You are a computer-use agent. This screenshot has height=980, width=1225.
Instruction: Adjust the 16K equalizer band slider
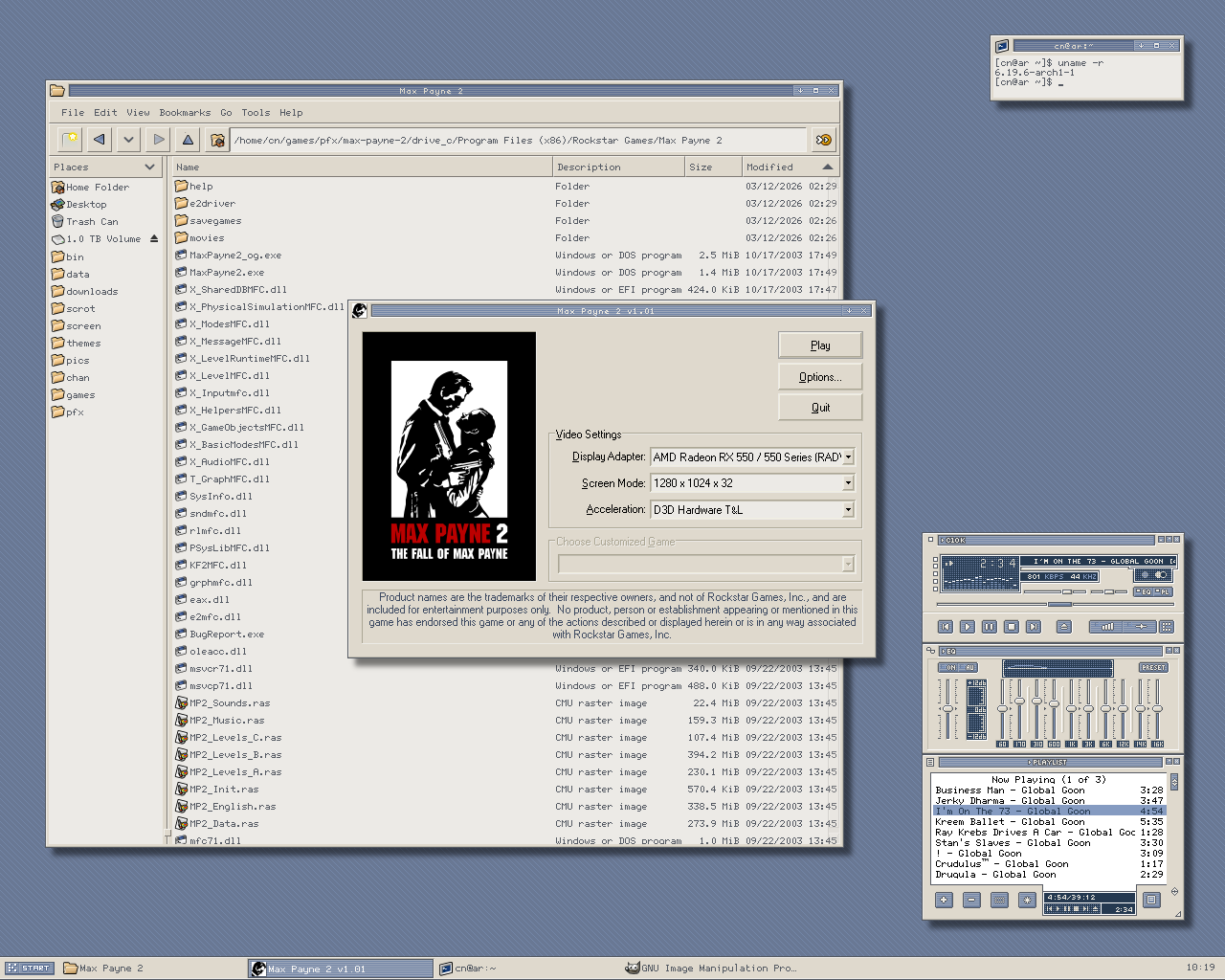(x=1157, y=709)
